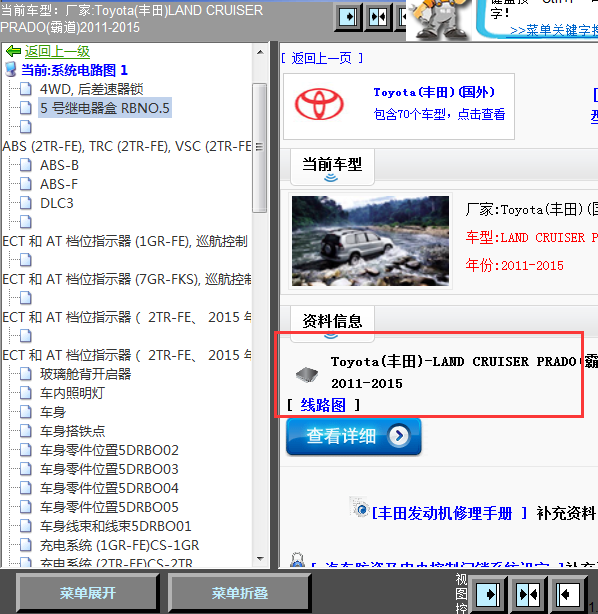Click bottom view control collapse-left button
Image resolution: width=598 pixels, height=614 pixels.
click(568, 594)
